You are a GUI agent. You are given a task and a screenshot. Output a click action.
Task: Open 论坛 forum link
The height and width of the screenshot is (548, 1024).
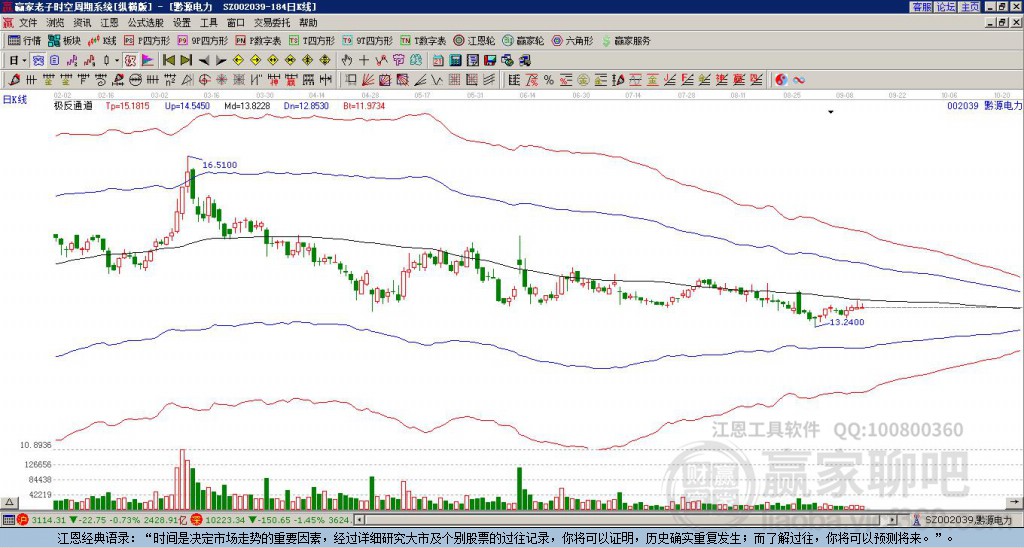pyautogui.click(x=946, y=7)
